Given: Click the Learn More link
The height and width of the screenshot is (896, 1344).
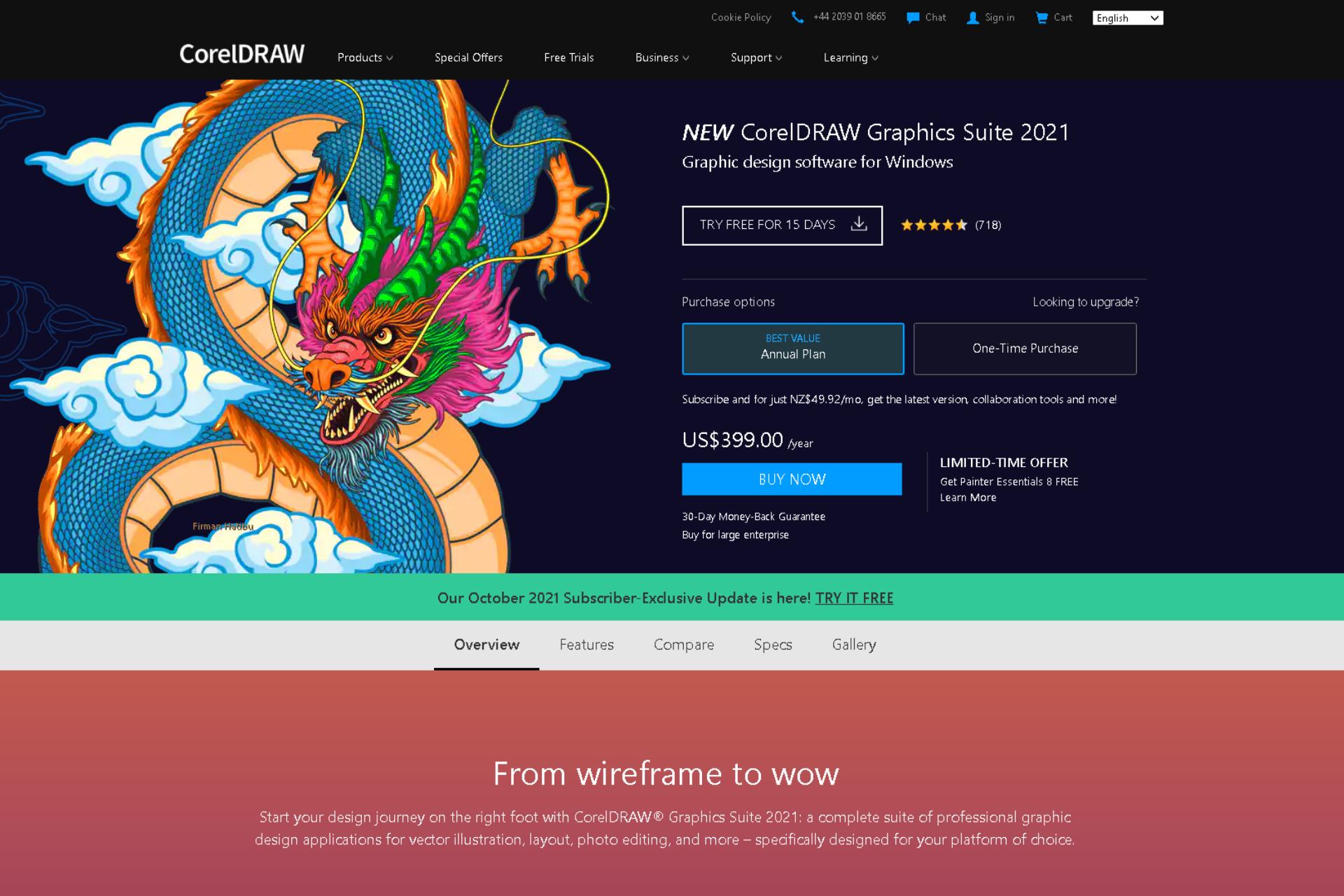Looking at the screenshot, I should coord(967,497).
